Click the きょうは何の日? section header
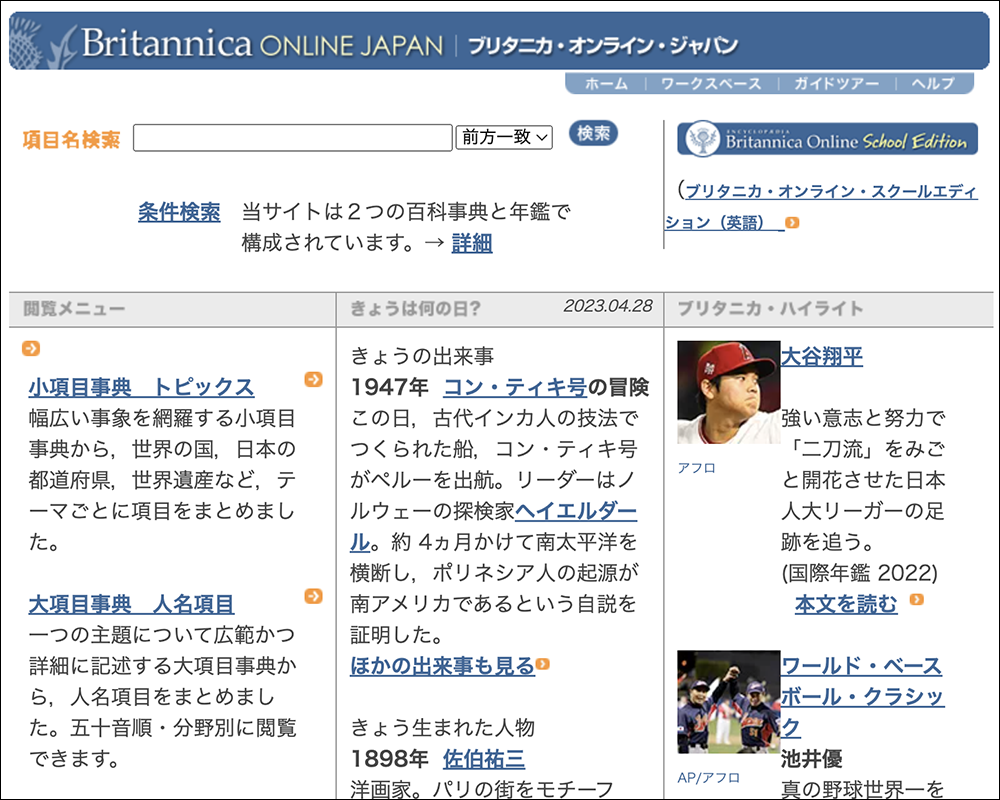 click(x=415, y=309)
